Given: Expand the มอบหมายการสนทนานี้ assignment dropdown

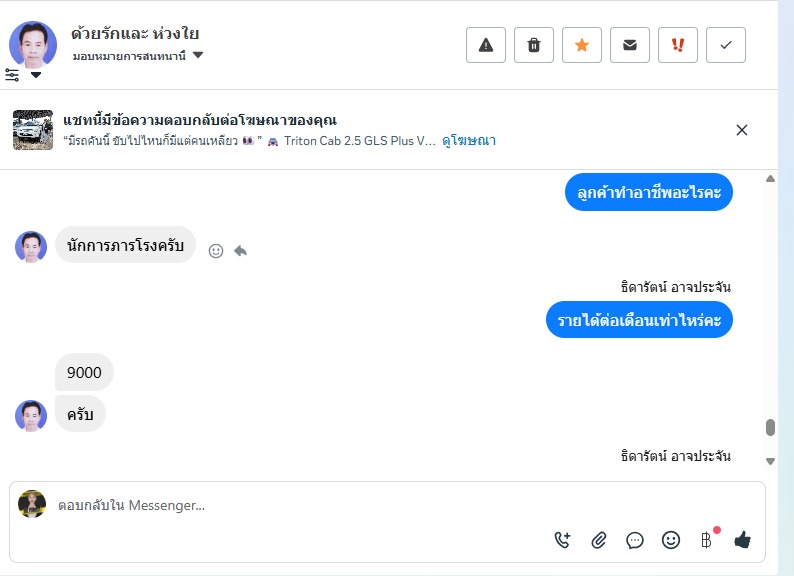Looking at the screenshot, I should click(198, 56).
